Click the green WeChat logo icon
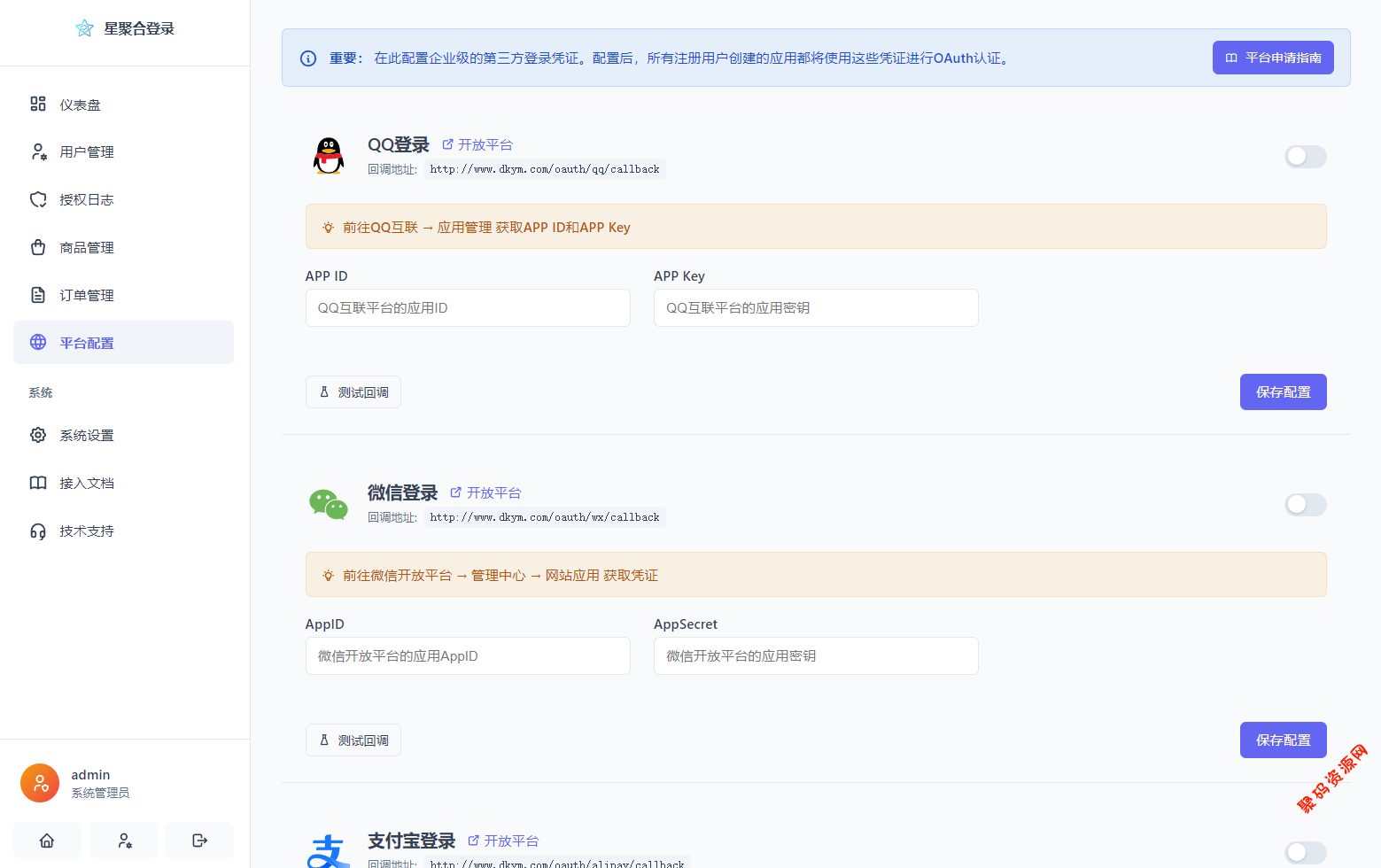1381x868 pixels. pyautogui.click(x=329, y=505)
